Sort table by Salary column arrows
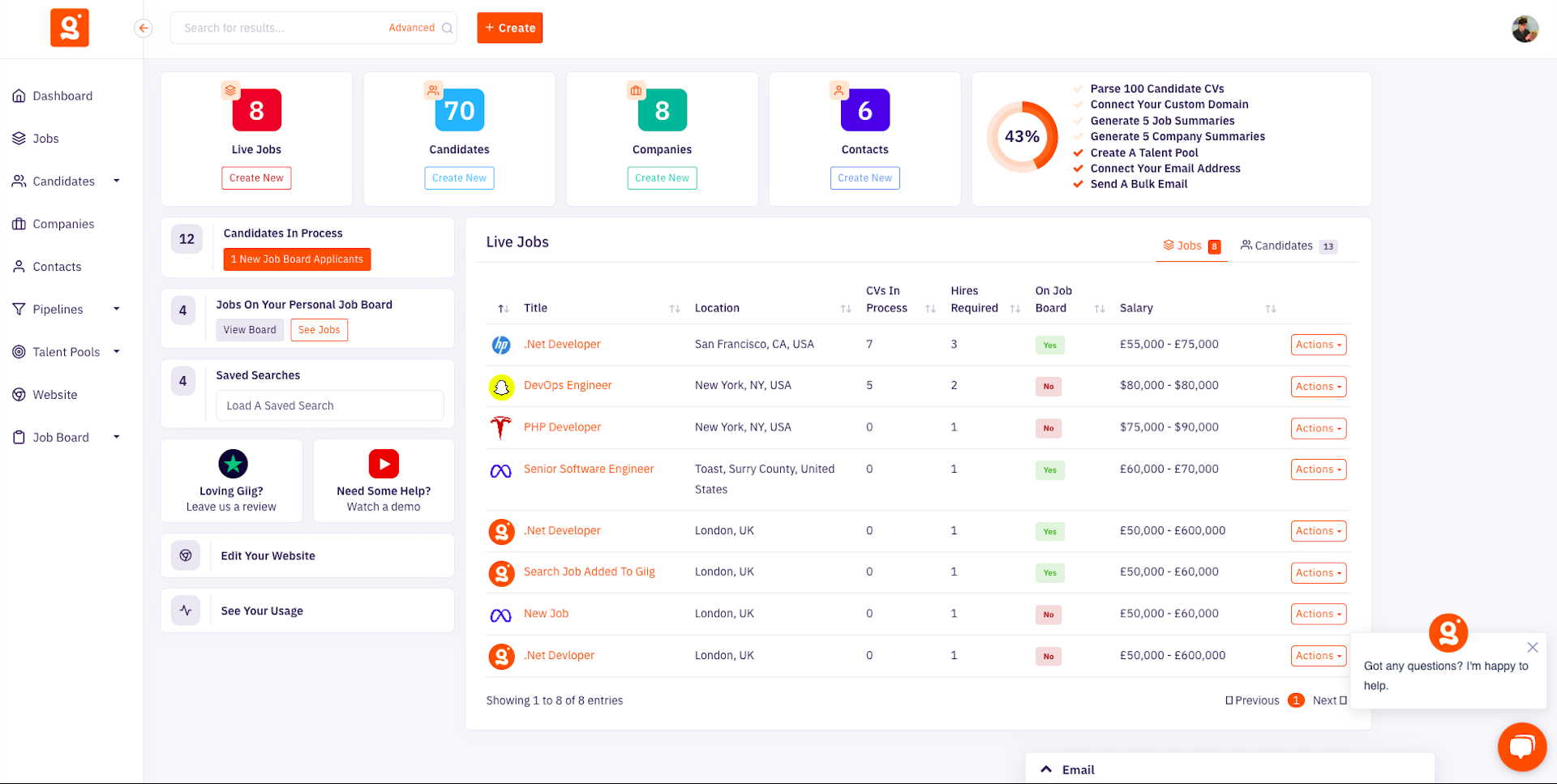Image resolution: width=1557 pixels, height=784 pixels. (x=1271, y=309)
